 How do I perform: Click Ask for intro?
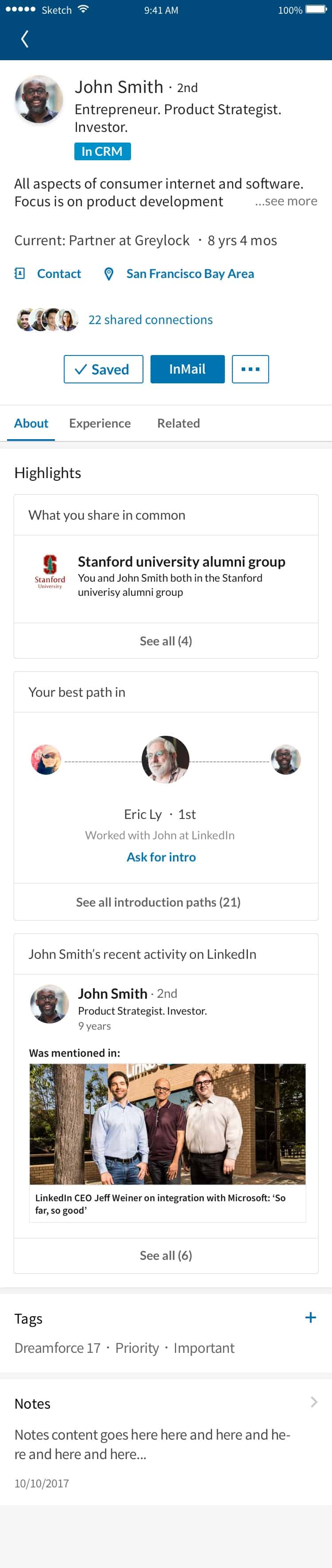160,857
